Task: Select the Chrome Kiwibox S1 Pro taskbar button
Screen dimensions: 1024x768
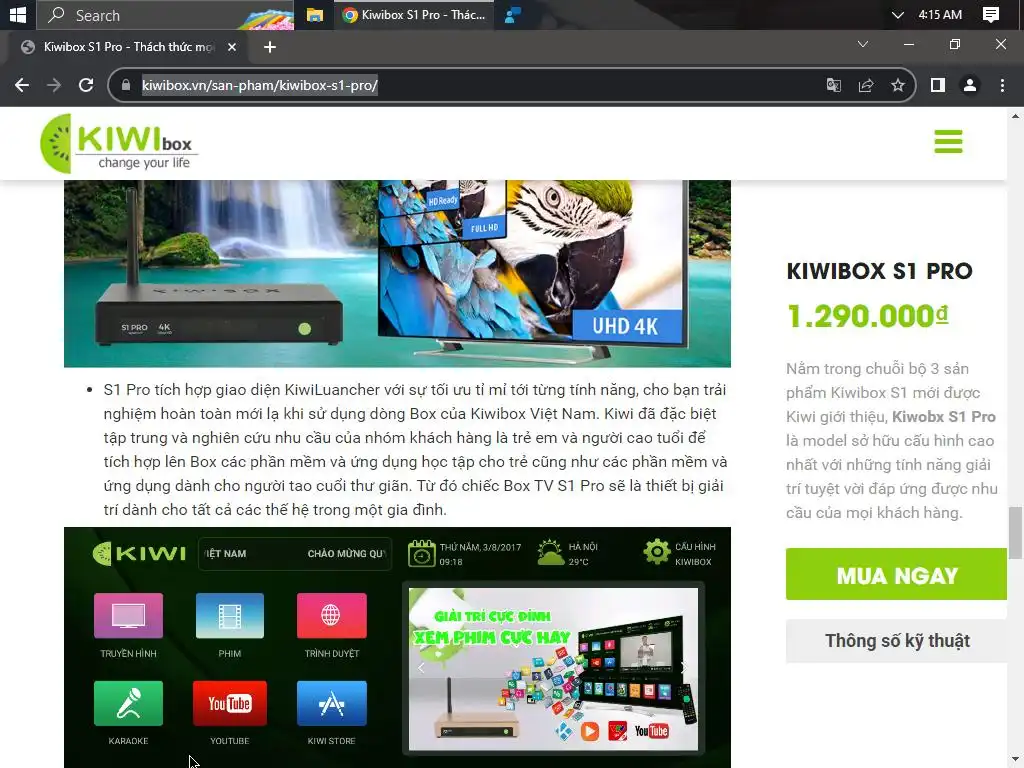Action: tap(414, 14)
